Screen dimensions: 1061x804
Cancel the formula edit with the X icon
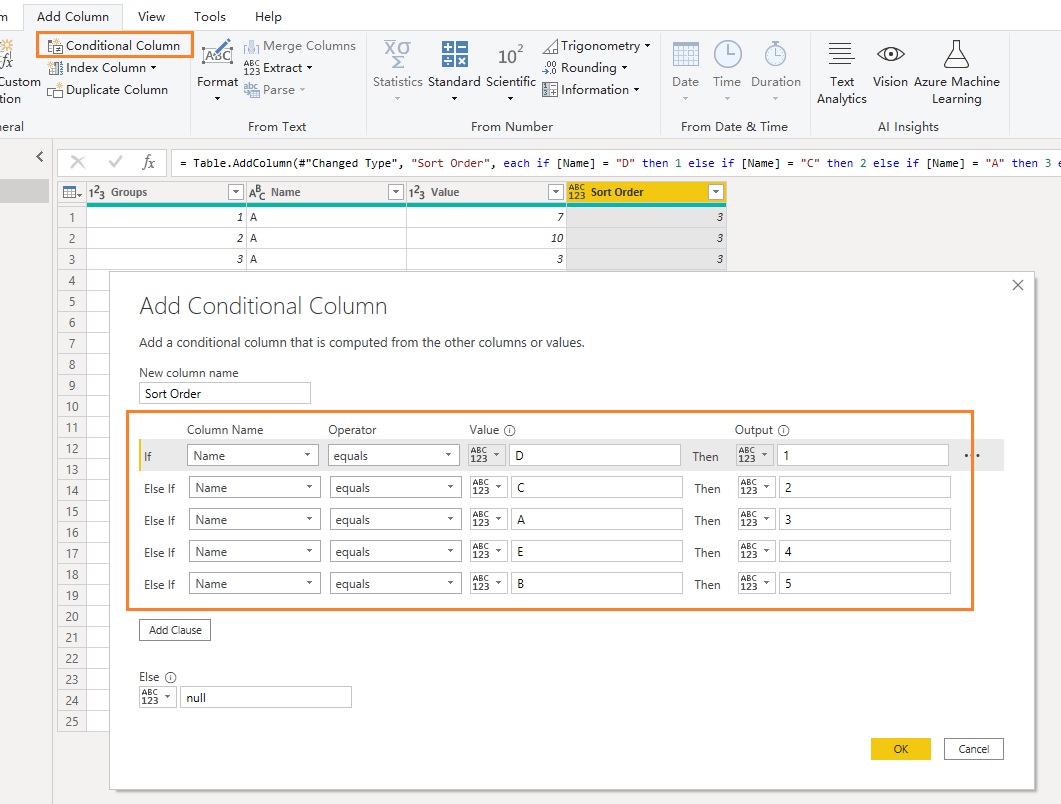tap(78, 162)
